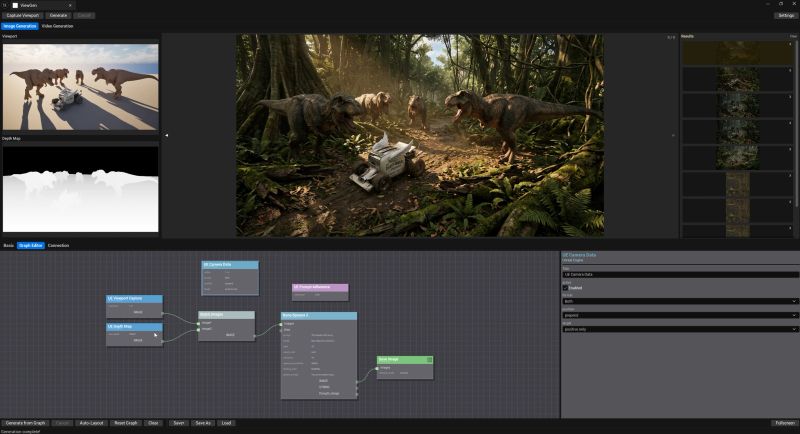The image size is (800, 434).
Task: Click the IMAGE output port of UE Viewport Capture
Action: tap(163, 313)
